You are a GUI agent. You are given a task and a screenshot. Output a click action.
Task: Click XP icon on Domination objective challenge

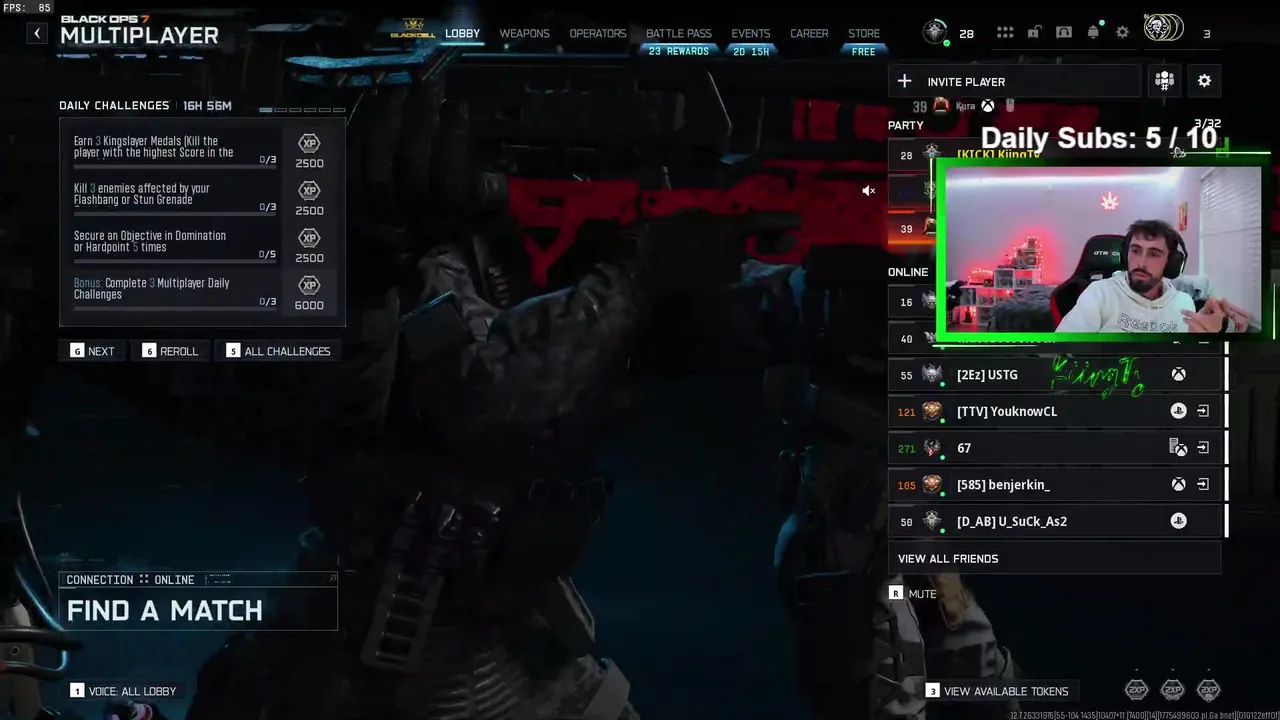point(310,238)
